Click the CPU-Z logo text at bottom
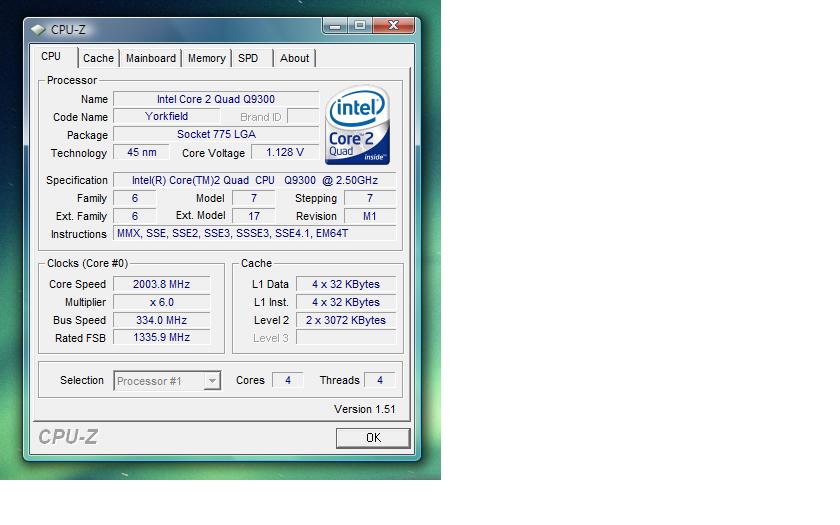 [x=68, y=437]
